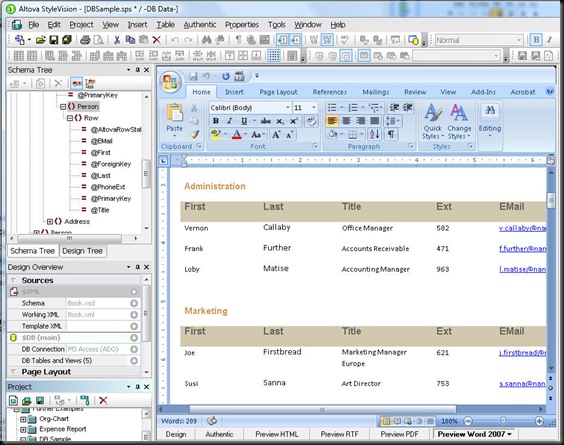Switch to Design Tree tab
This screenshot has height=445, width=564.
[82, 251]
